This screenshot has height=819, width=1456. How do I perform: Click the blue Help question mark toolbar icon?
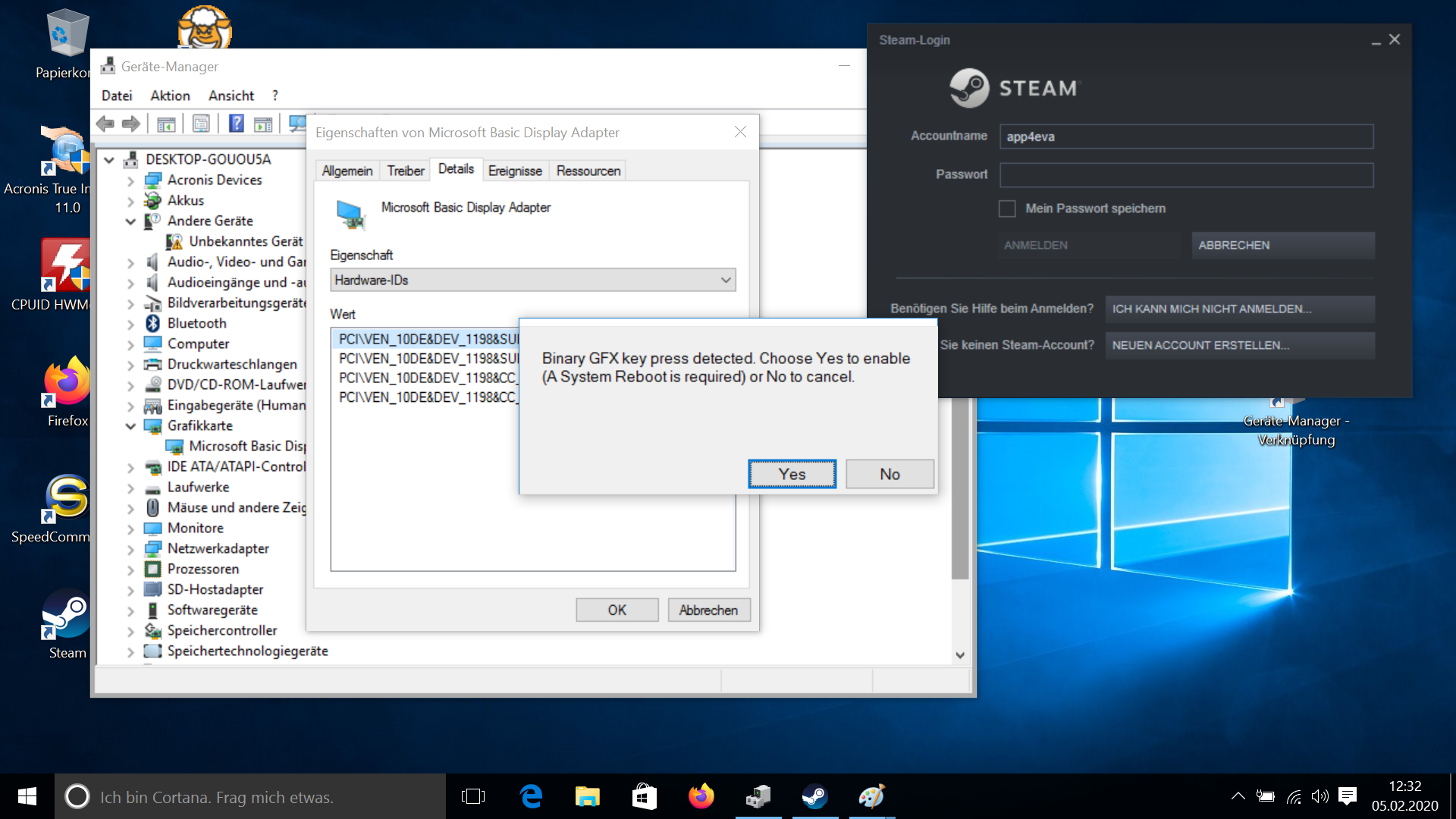[x=237, y=124]
